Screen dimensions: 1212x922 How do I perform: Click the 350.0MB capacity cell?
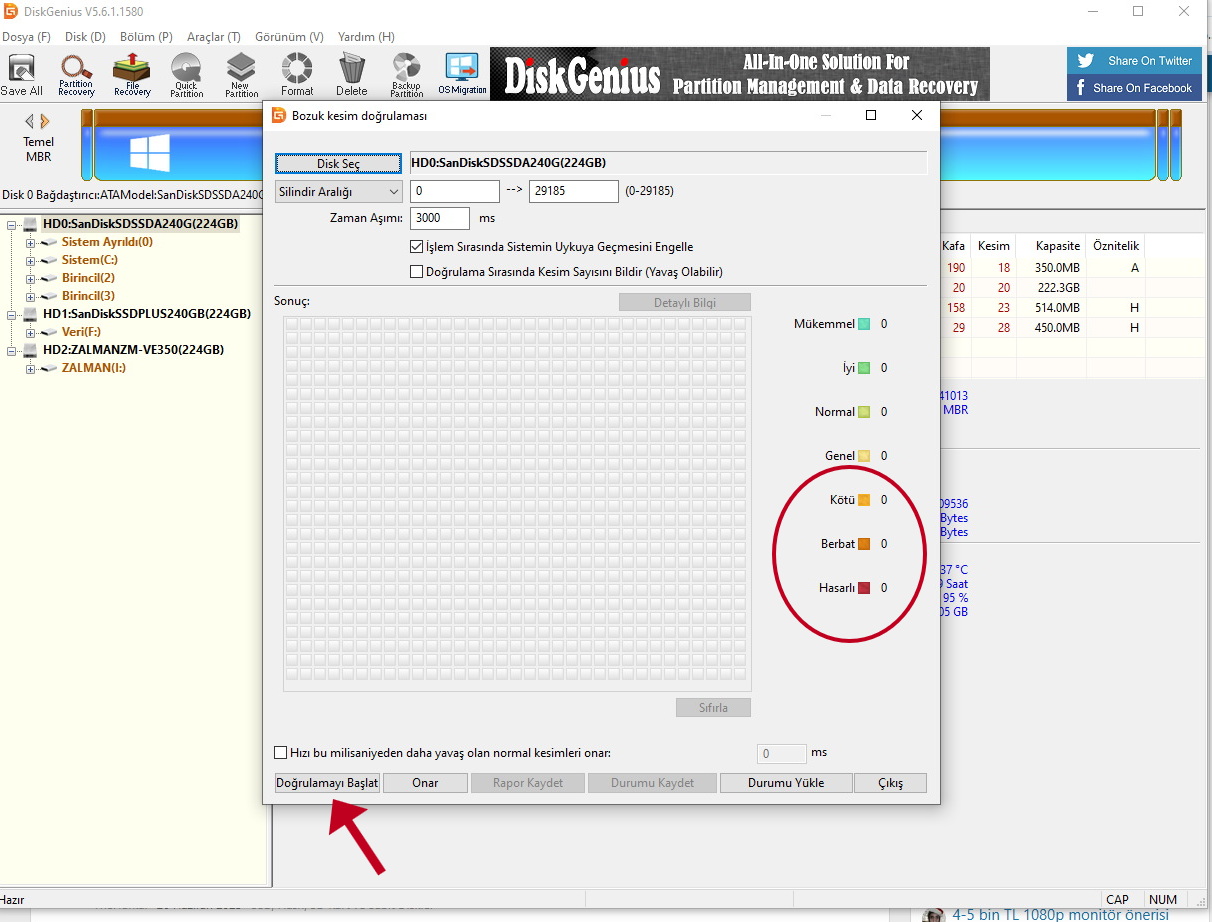pyautogui.click(x=1058, y=268)
